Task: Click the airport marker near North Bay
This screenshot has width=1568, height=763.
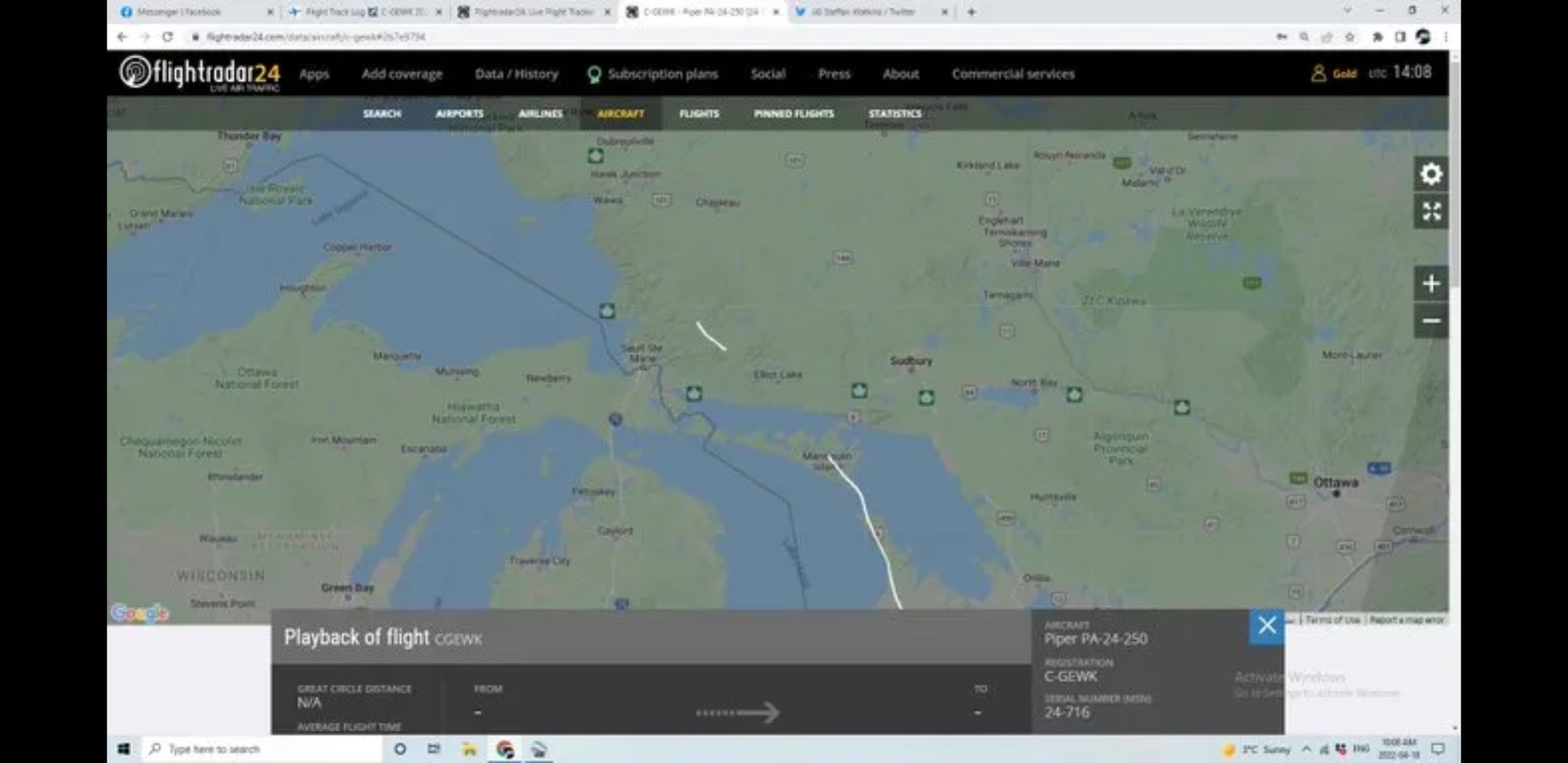Action: click(x=1074, y=394)
